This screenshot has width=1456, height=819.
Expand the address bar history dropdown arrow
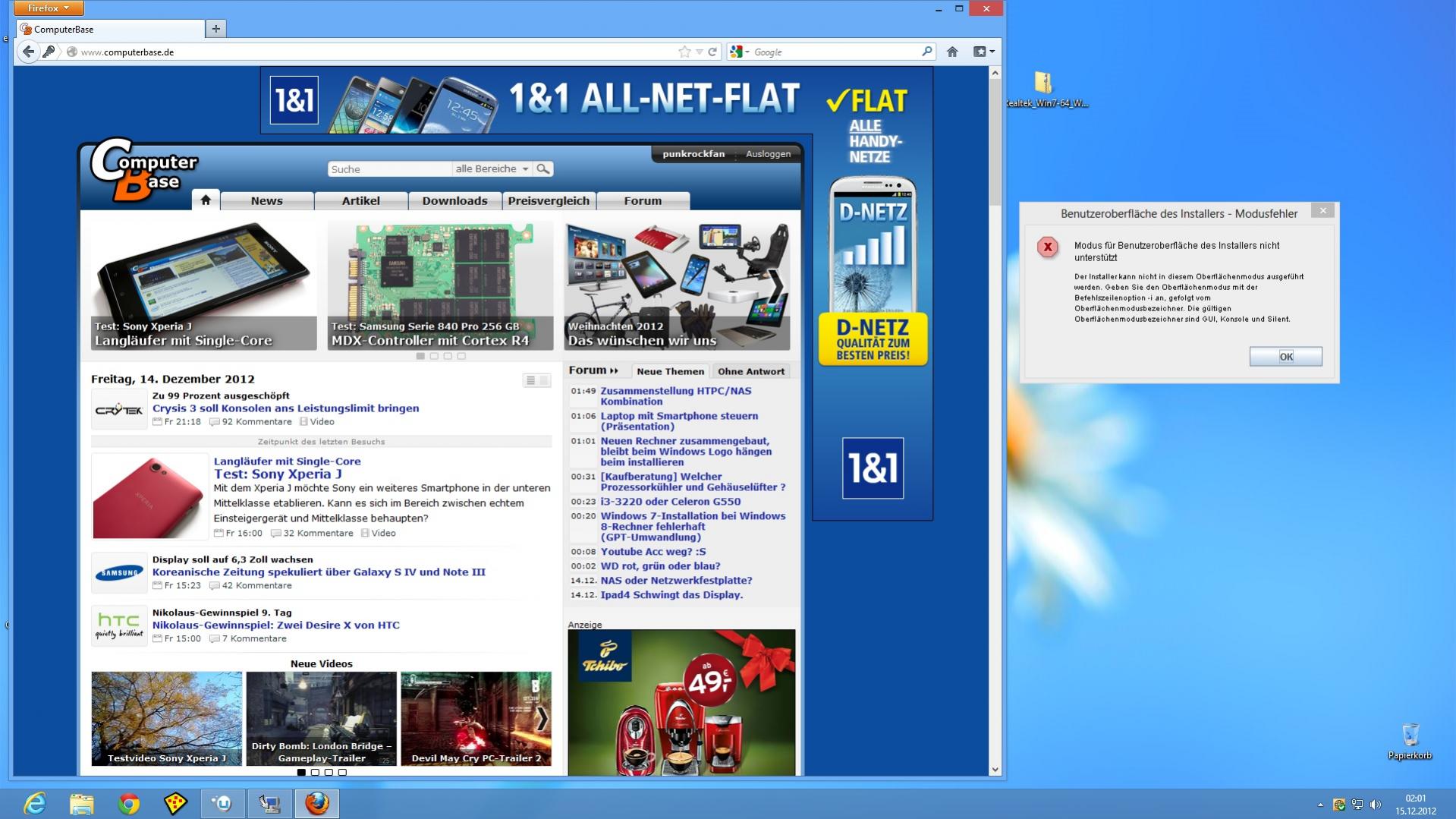[x=700, y=52]
